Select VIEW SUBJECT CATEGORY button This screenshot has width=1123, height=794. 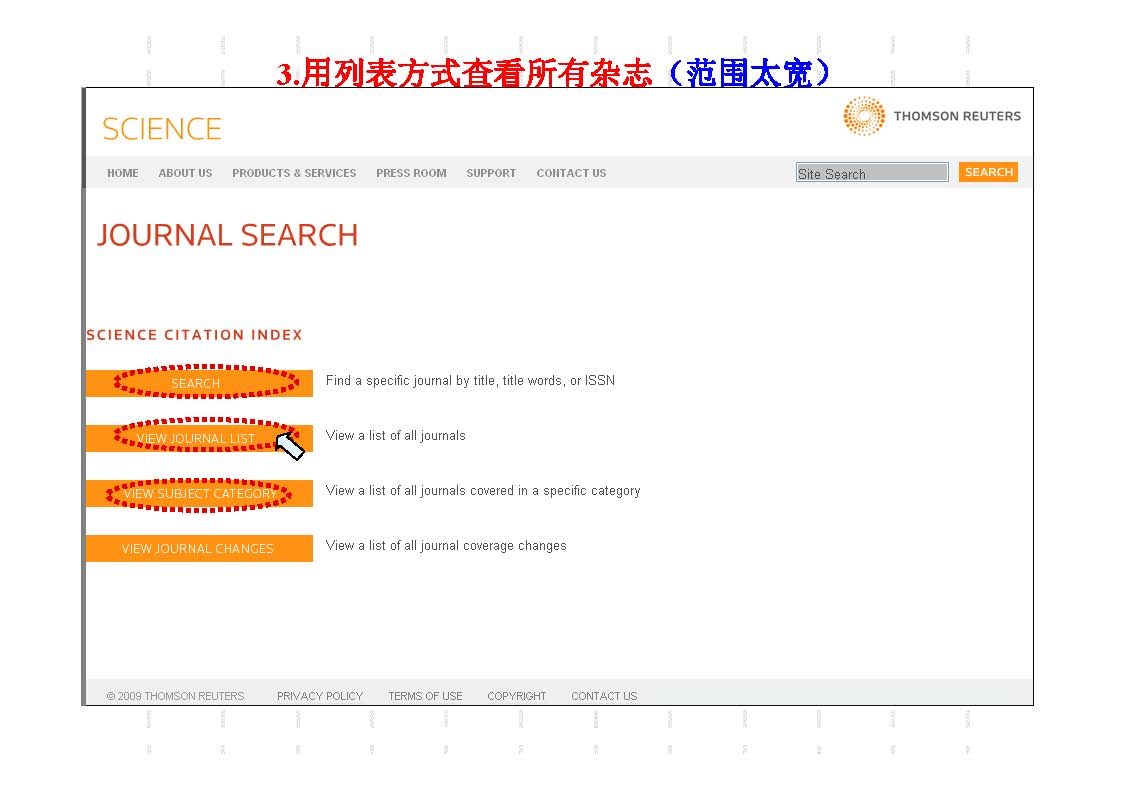[x=199, y=493]
